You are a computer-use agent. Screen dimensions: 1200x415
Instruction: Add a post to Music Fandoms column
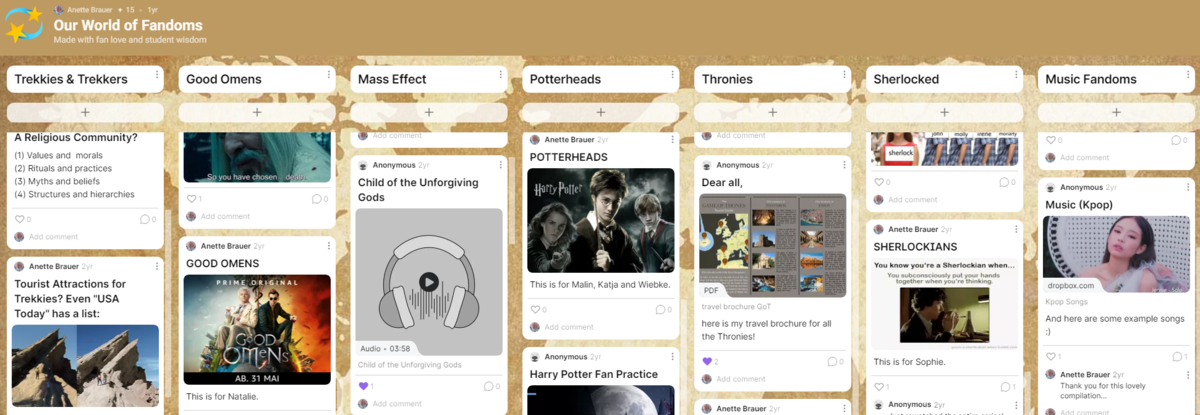(x=1116, y=113)
